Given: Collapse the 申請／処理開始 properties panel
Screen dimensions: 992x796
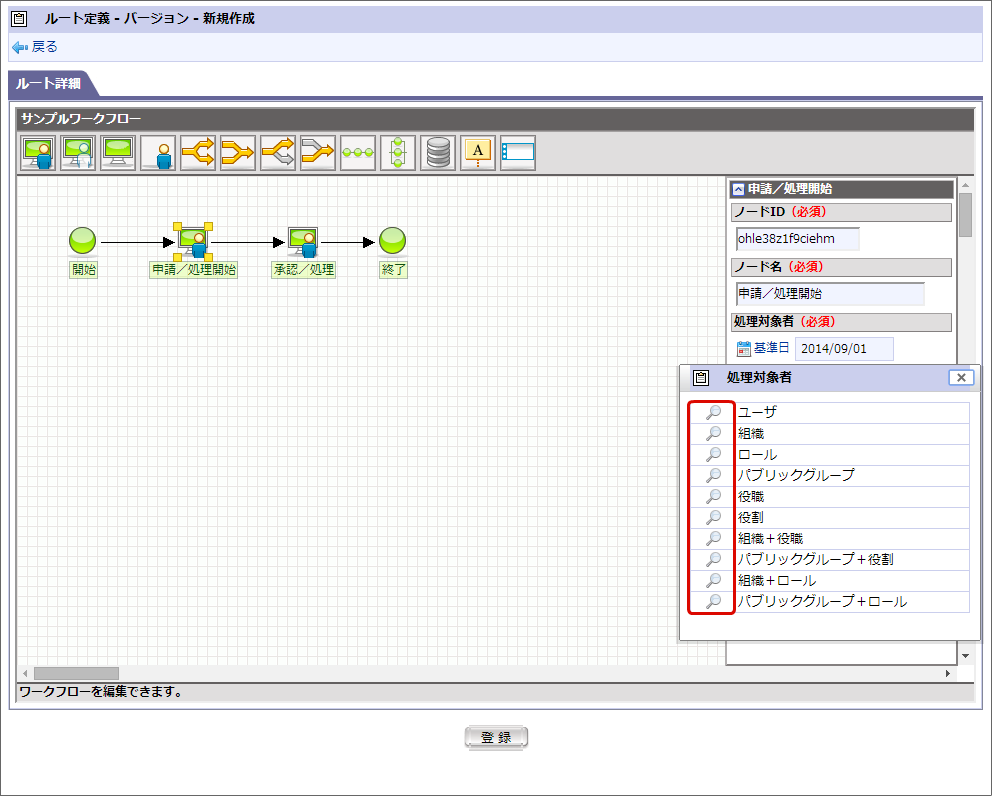Looking at the screenshot, I should click(738, 189).
